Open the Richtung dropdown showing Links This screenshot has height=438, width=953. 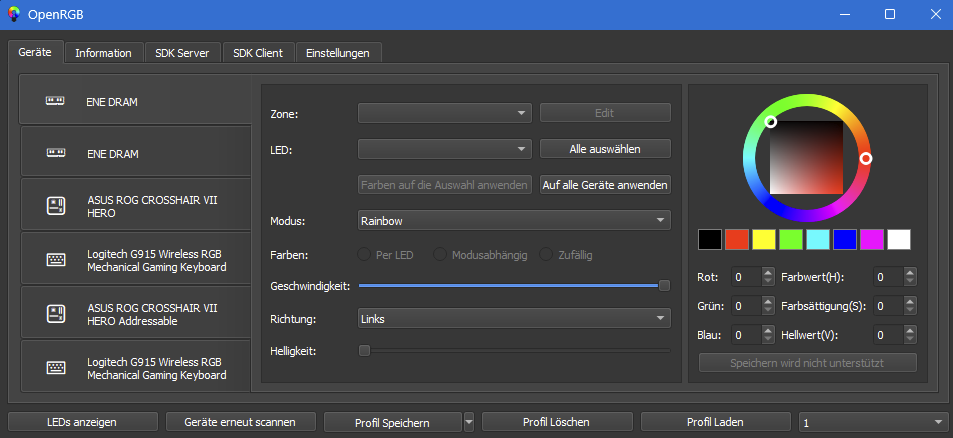[514, 318]
